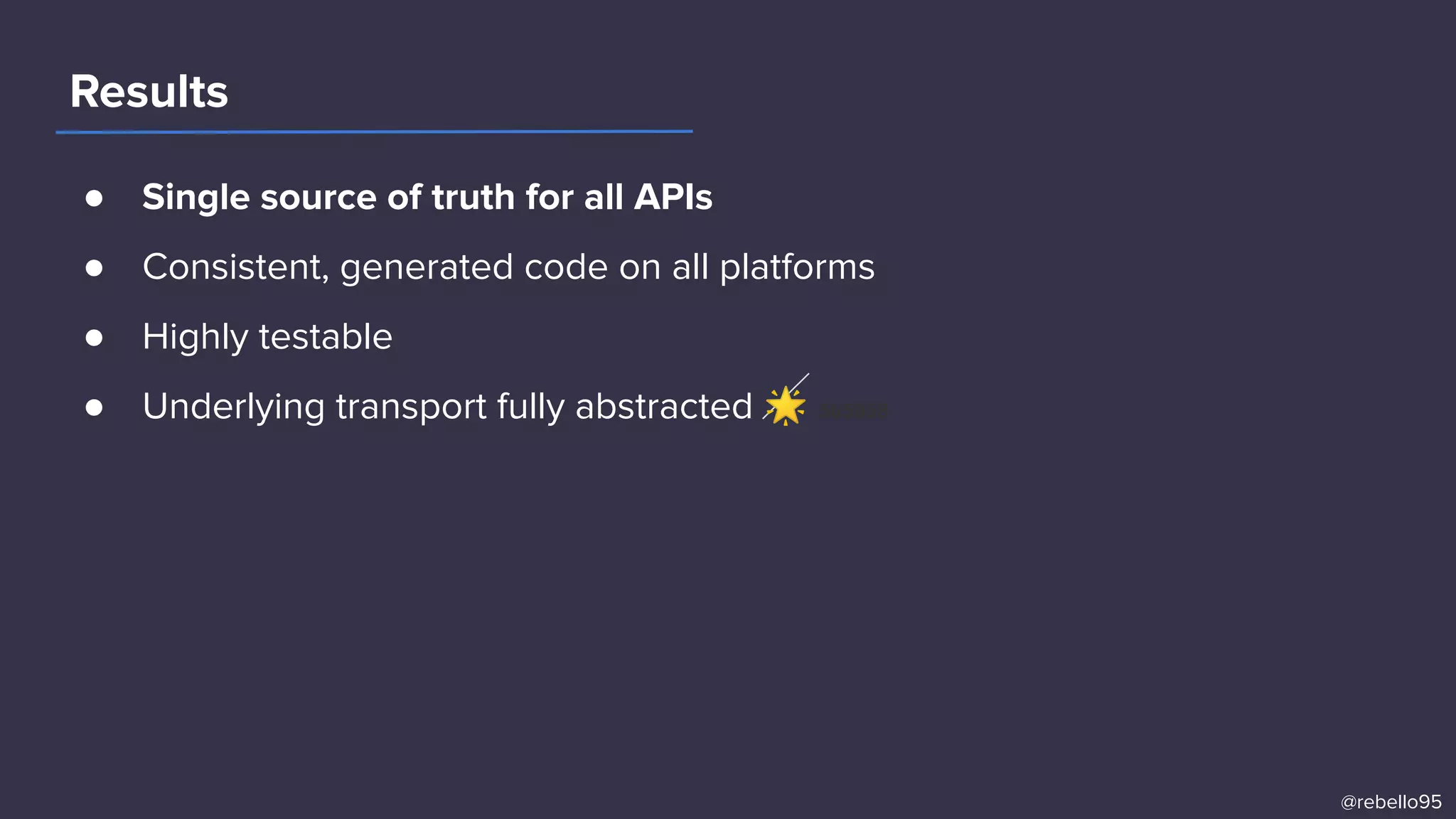Click the bullet dot before 'Consistent, generated'
The image size is (1456, 819).
(94, 268)
